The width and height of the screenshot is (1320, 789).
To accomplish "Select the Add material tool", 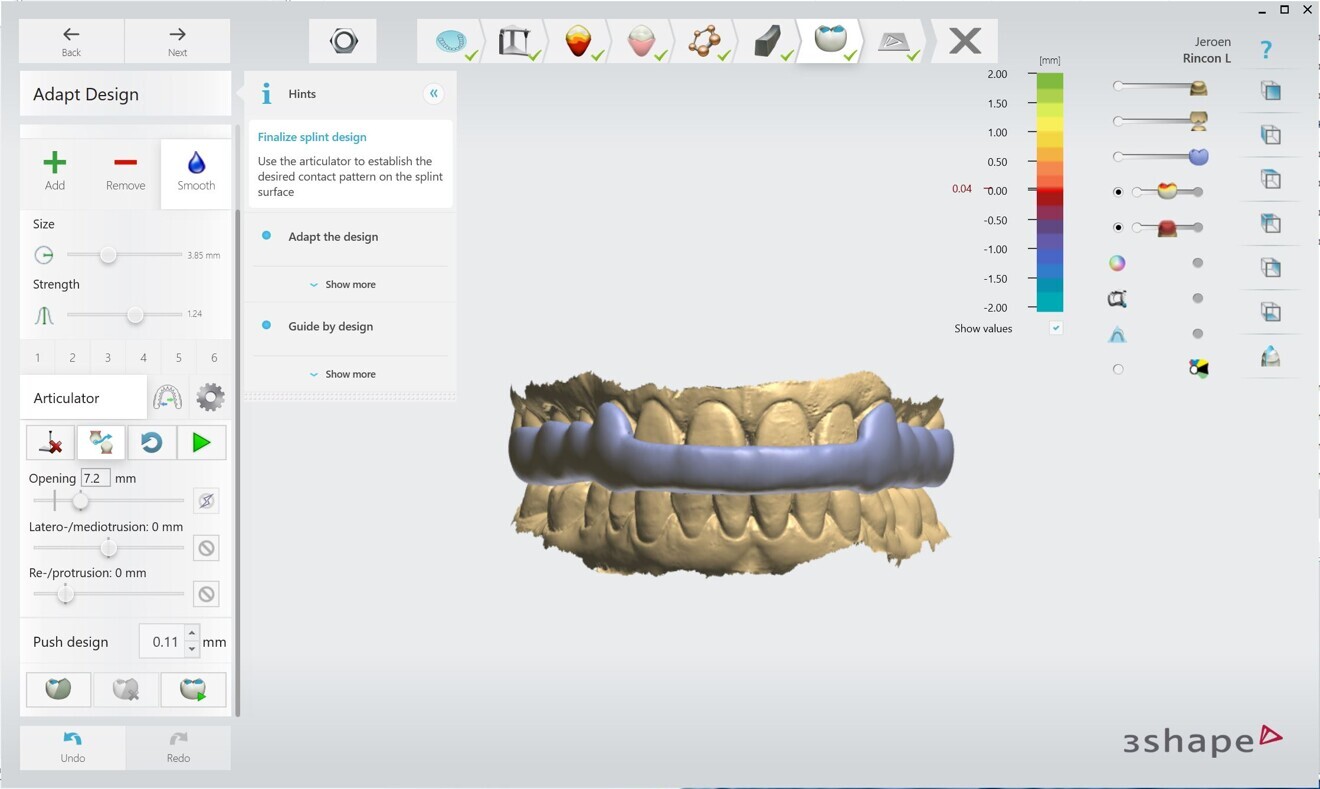I will pyautogui.click(x=55, y=171).
